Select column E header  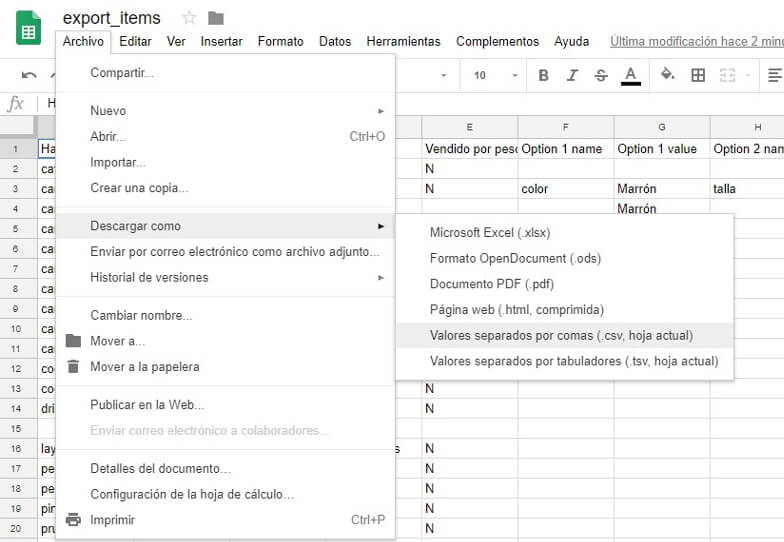point(470,127)
